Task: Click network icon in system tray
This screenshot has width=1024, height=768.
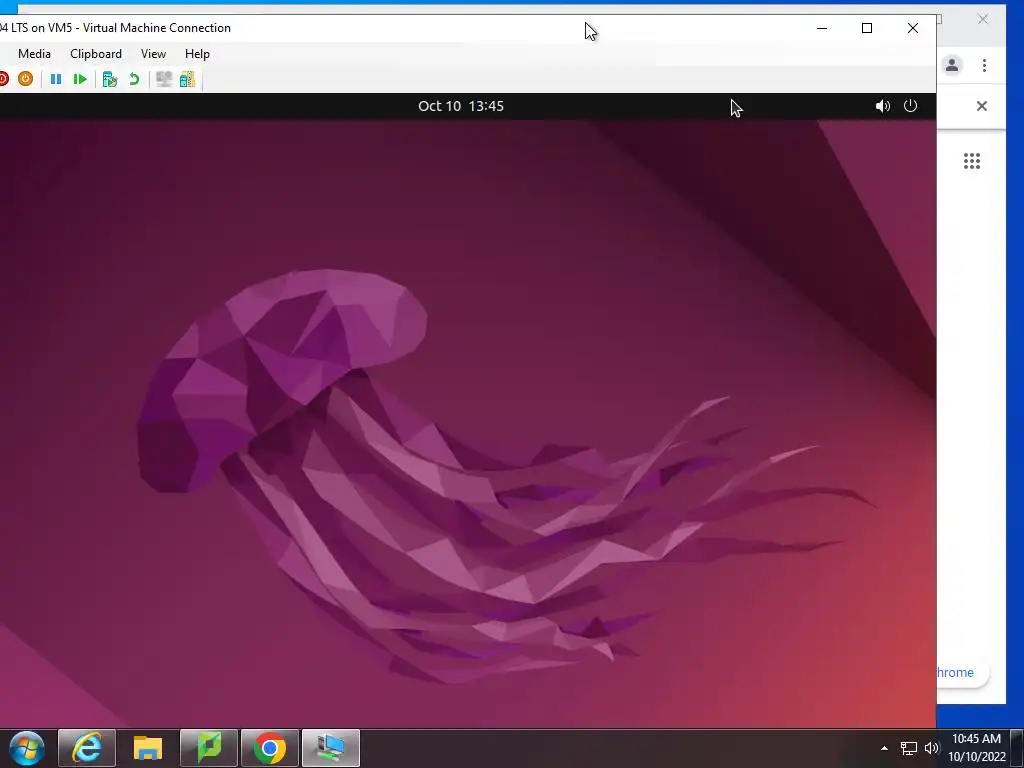Action: point(908,748)
